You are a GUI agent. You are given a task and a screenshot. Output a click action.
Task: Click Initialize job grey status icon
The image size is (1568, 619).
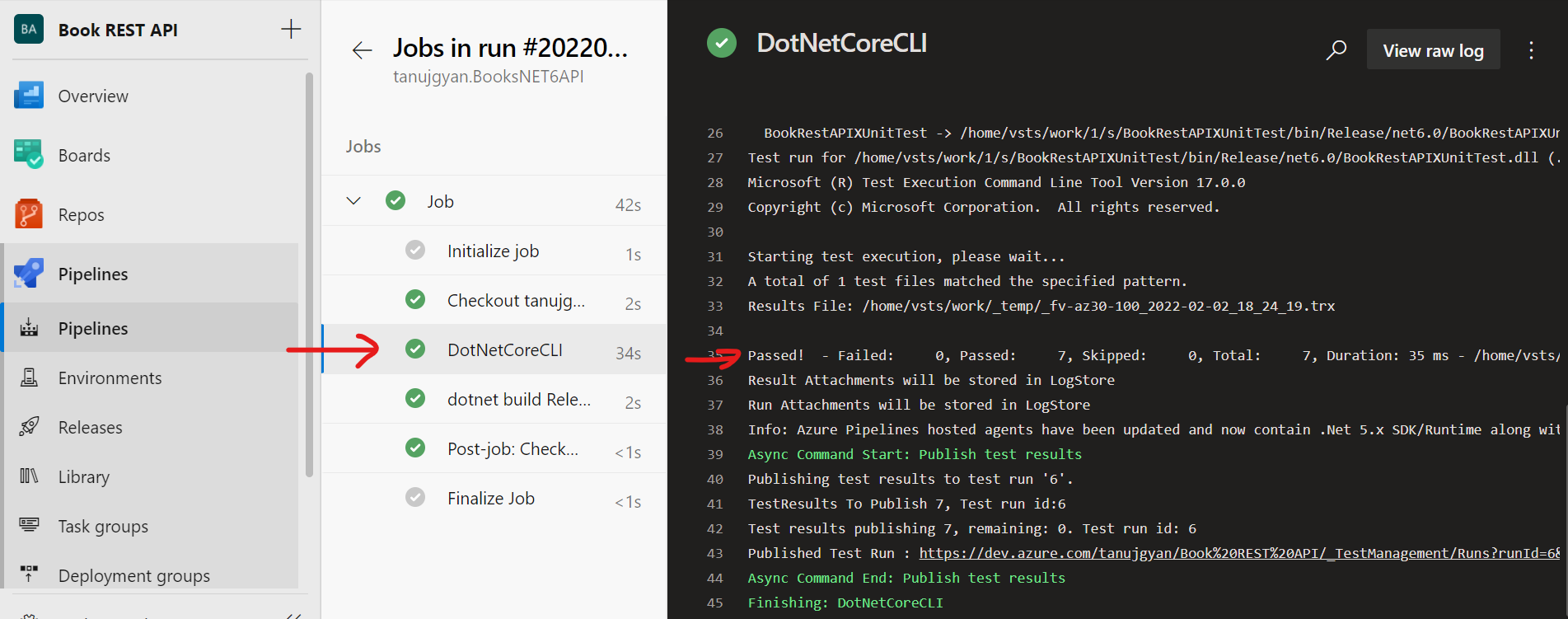(x=415, y=250)
